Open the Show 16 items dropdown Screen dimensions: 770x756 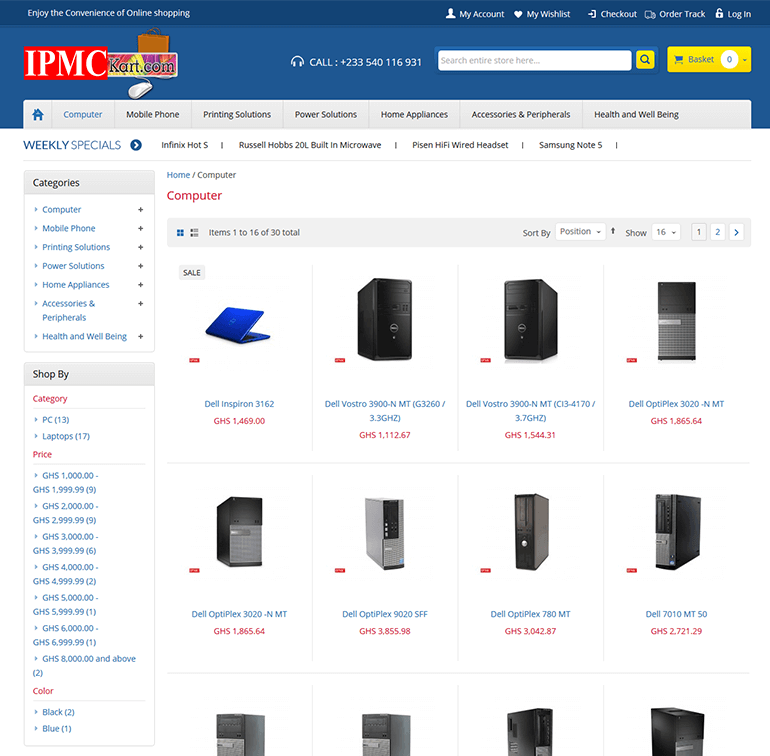point(666,232)
